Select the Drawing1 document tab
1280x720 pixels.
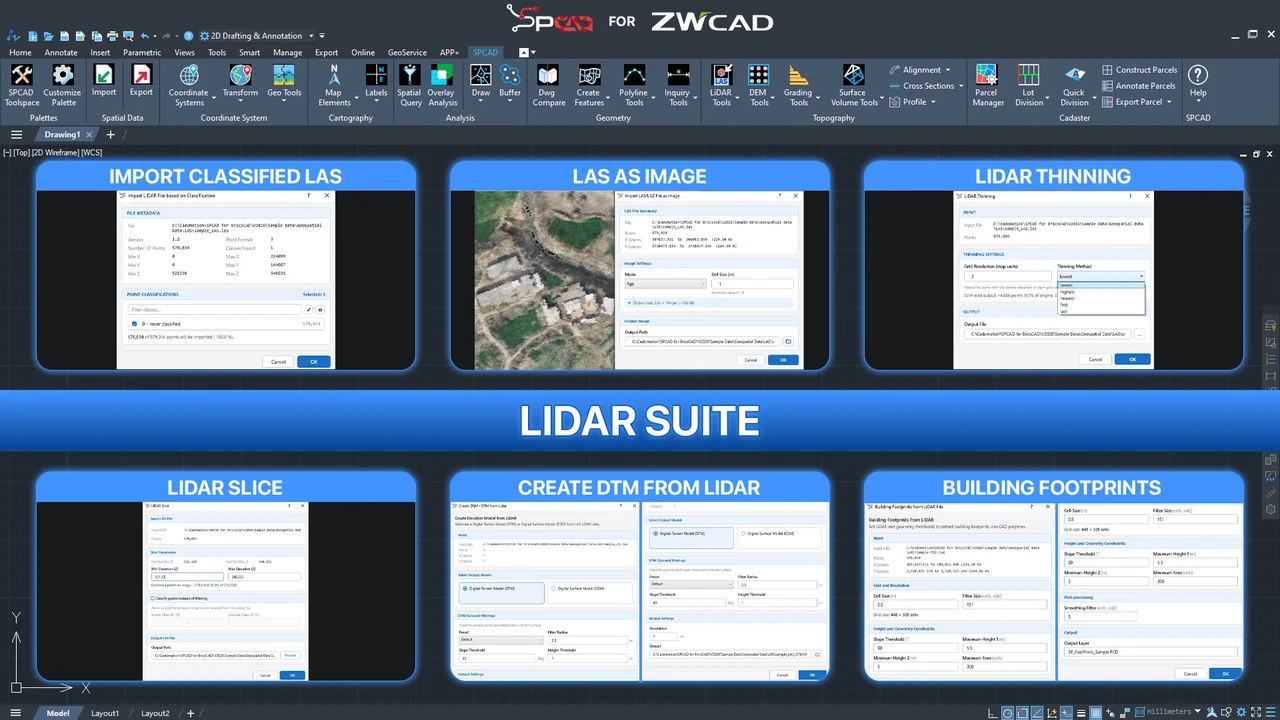[62, 134]
